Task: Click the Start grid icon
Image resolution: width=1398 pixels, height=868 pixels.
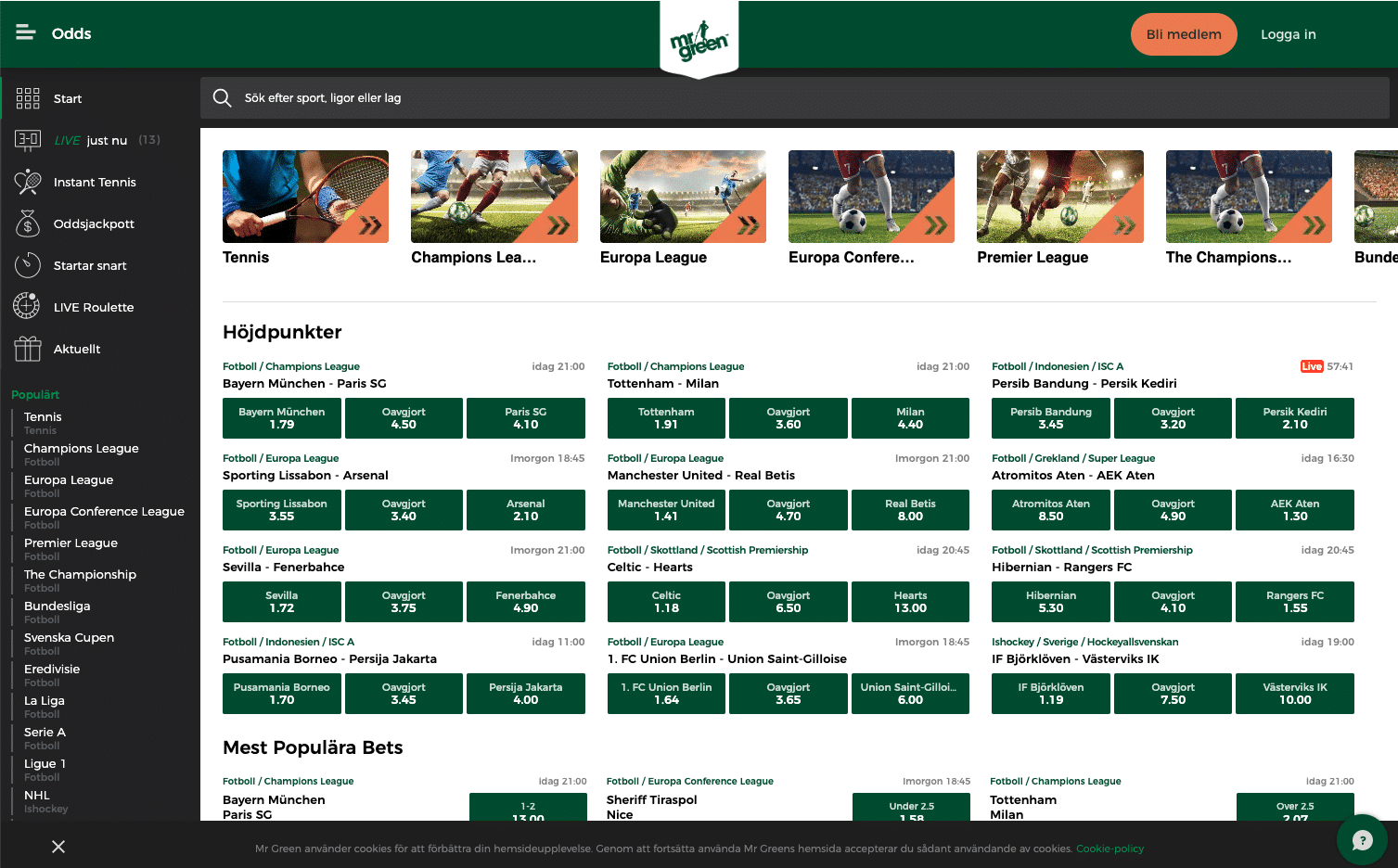Action: coord(28,98)
